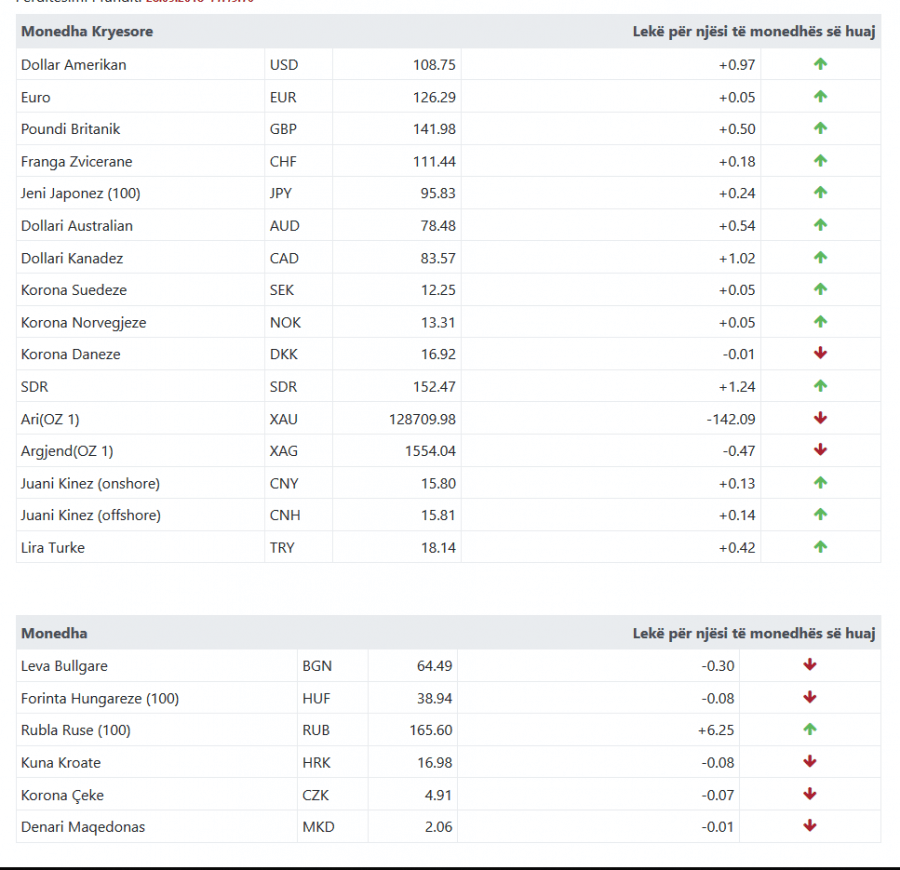Click the red down arrow in the Ari XAU row
The width and height of the screenshot is (900, 870).
click(x=820, y=418)
